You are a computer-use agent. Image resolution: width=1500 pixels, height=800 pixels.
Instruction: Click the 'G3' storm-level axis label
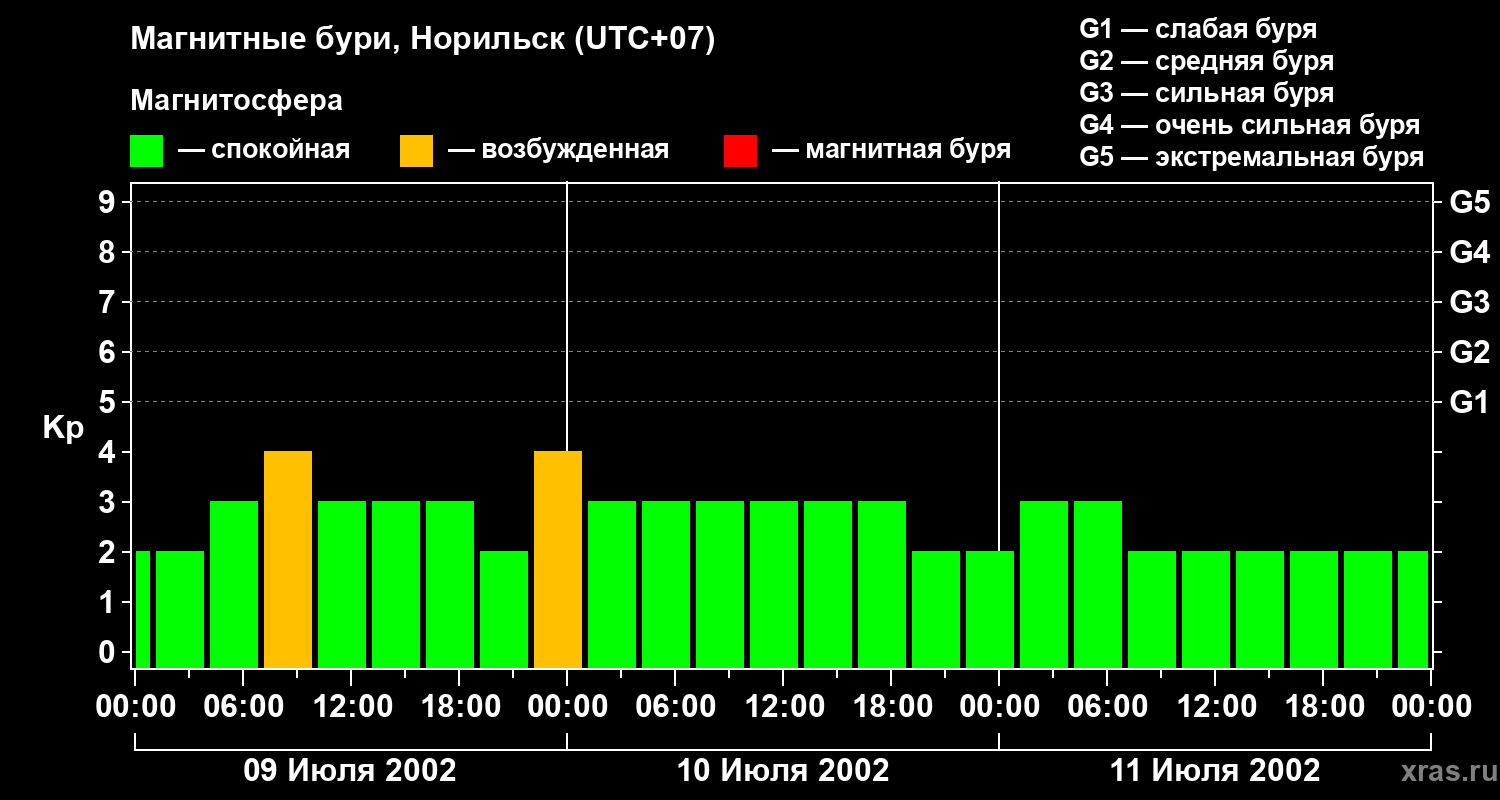pyautogui.click(x=1470, y=302)
